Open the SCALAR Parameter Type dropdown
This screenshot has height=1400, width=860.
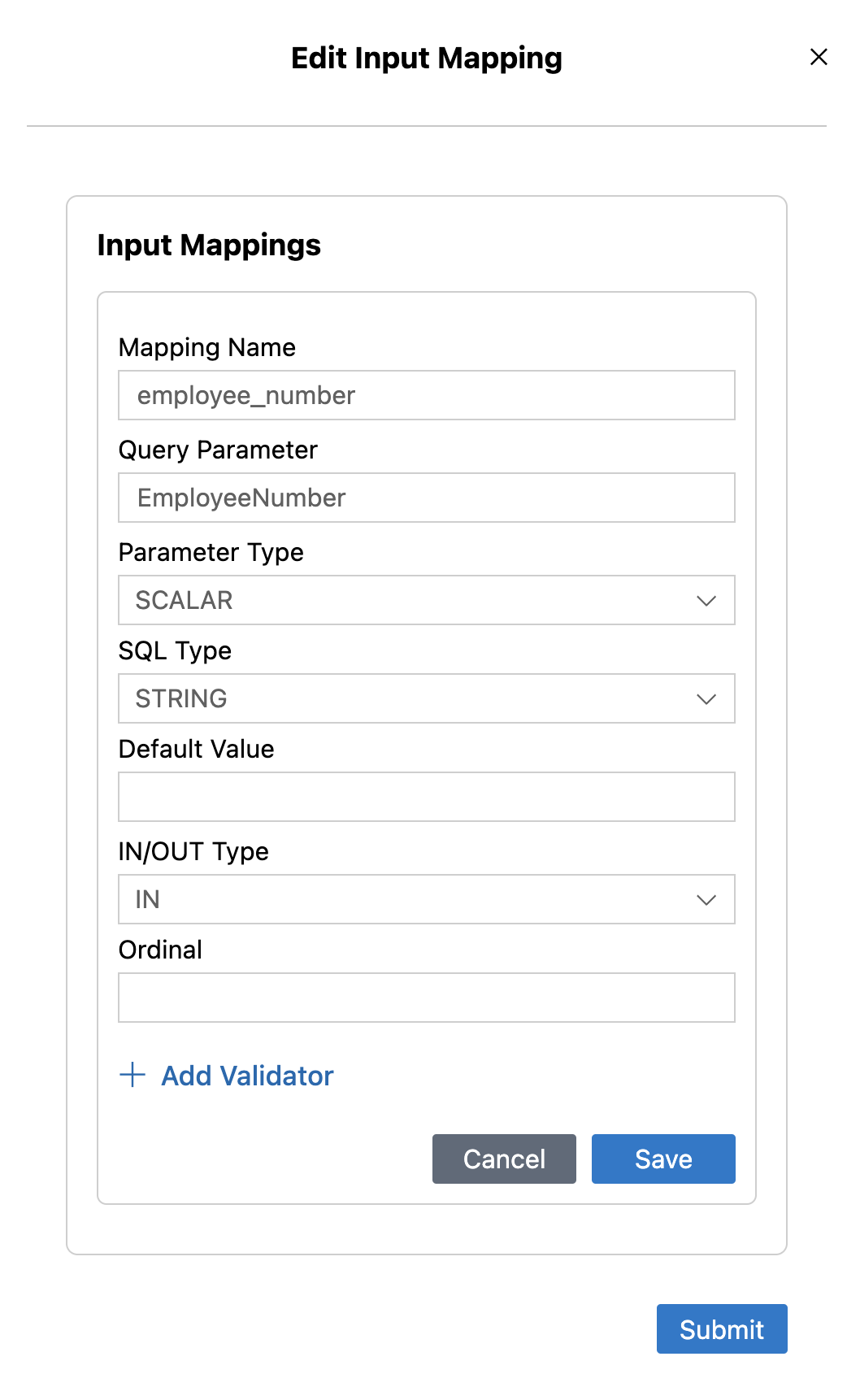pyautogui.click(x=406, y=600)
